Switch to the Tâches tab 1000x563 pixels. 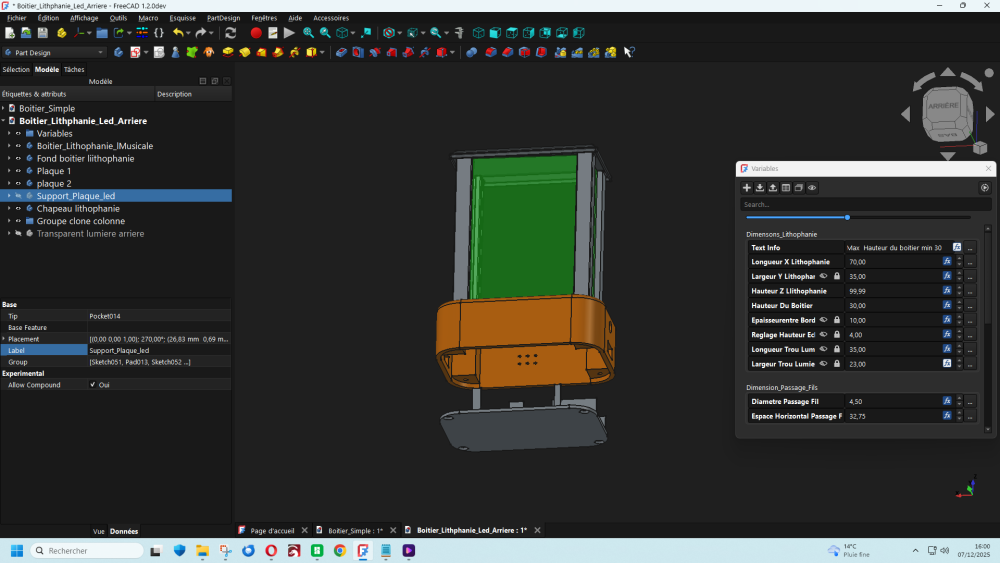pyautogui.click(x=74, y=70)
